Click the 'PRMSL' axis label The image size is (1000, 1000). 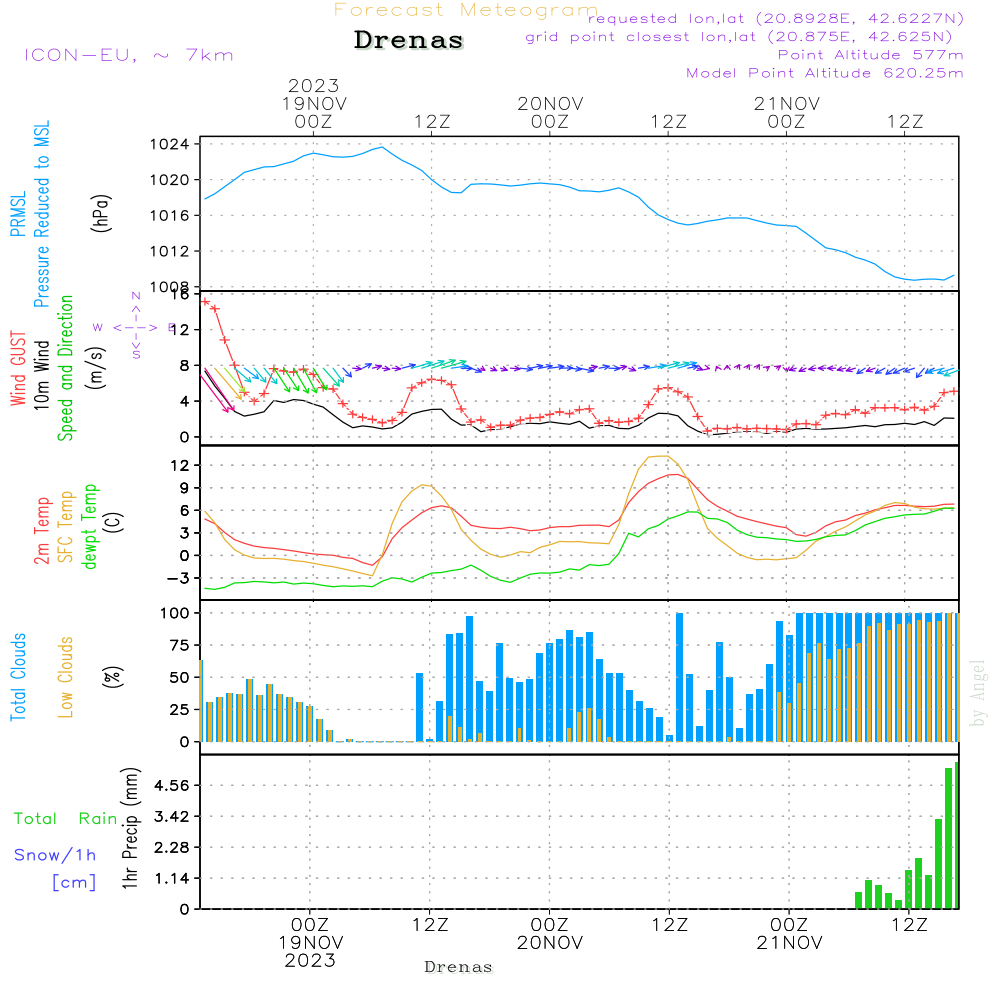tap(18, 214)
